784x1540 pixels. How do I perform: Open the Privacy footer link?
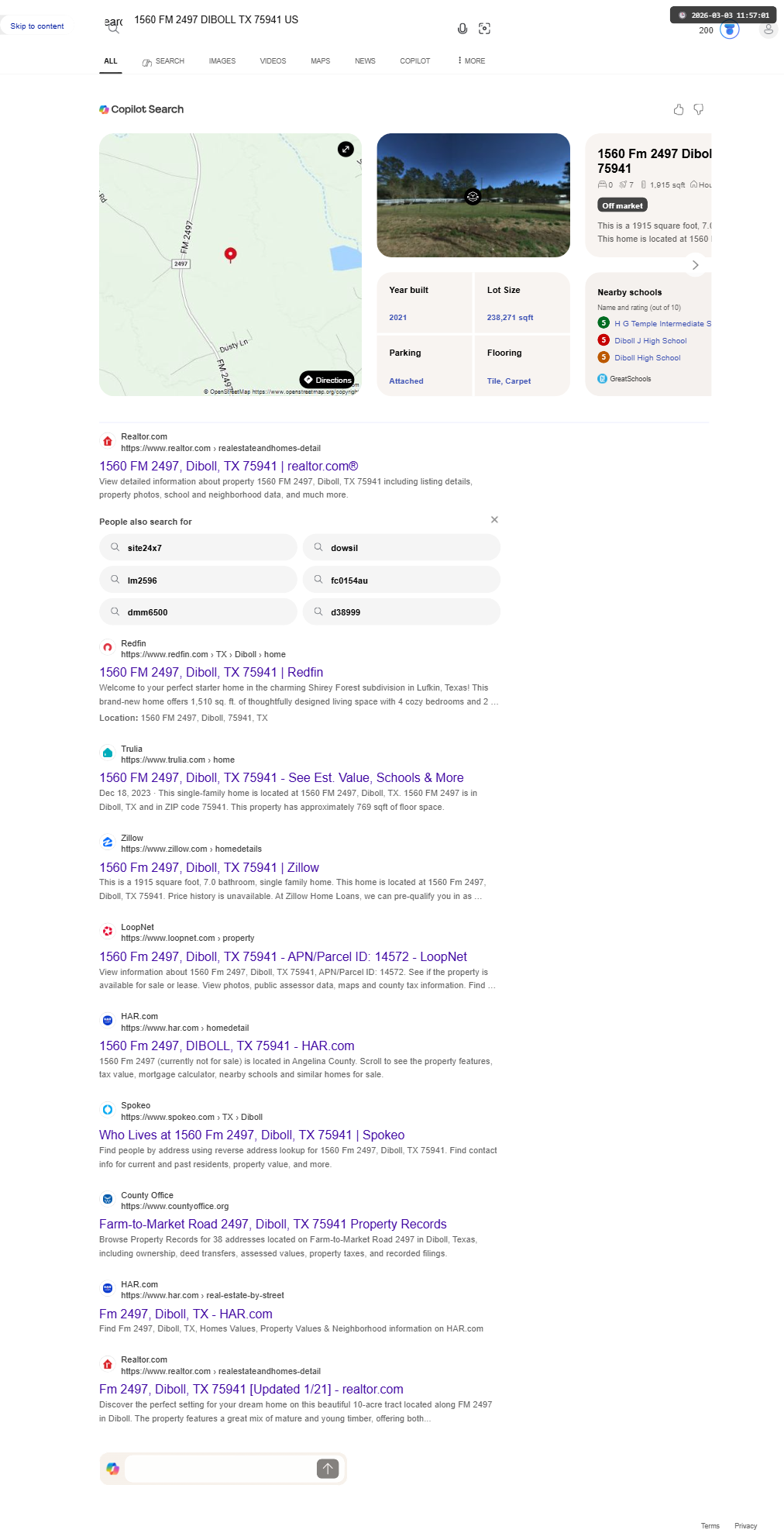pos(746,1526)
